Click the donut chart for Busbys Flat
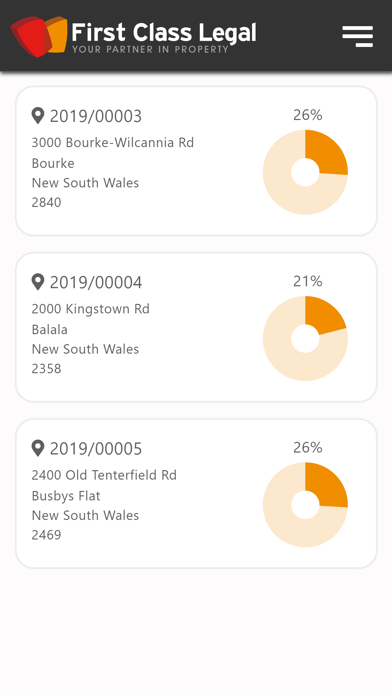This screenshot has width=392, height=696. (305, 505)
